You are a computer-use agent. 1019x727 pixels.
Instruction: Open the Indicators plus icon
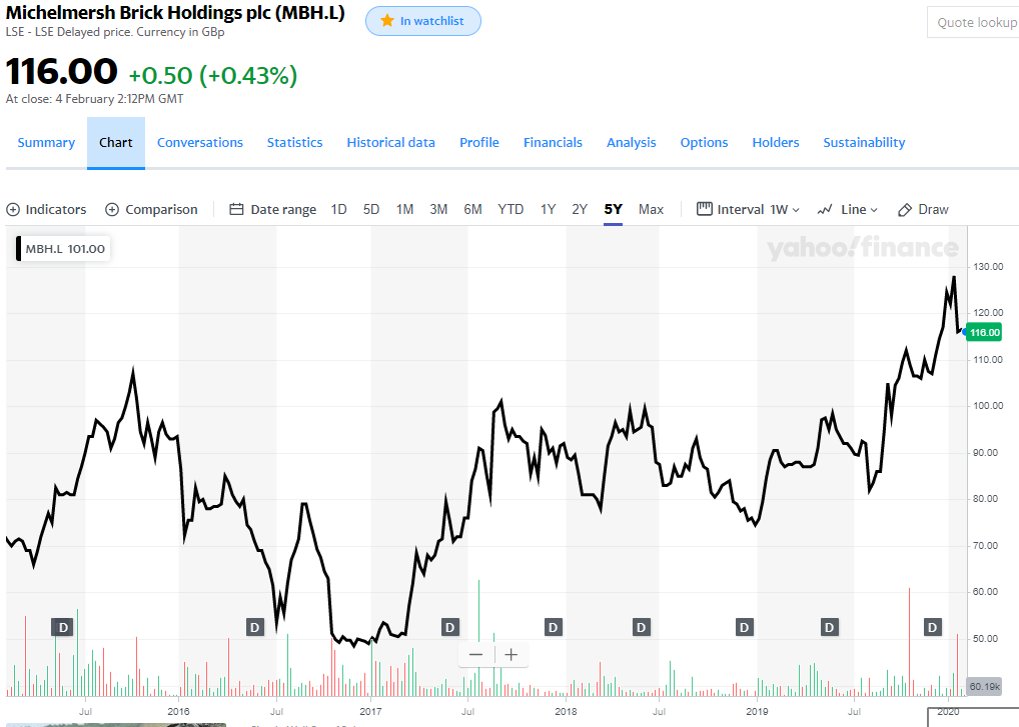[x=13, y=210]
